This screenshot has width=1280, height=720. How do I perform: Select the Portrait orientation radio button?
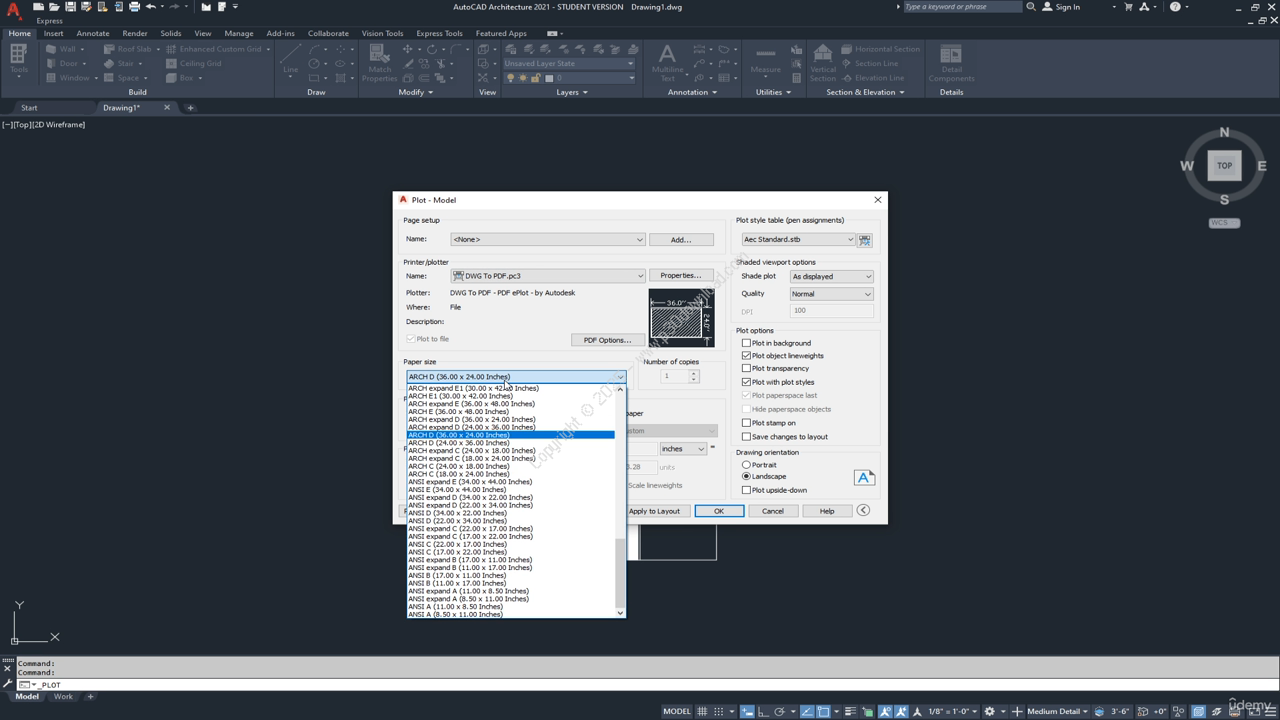[x=746, y=465]
